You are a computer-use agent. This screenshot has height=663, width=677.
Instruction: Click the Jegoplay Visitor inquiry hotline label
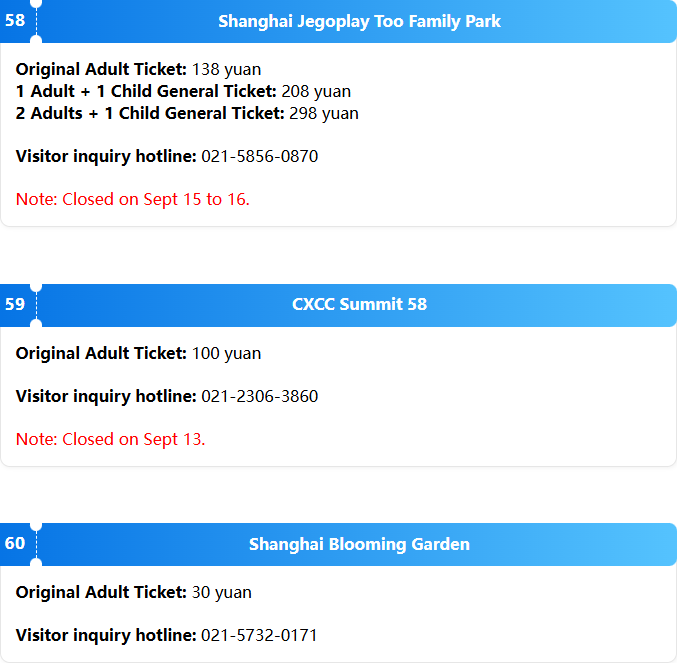pos(106,156)
